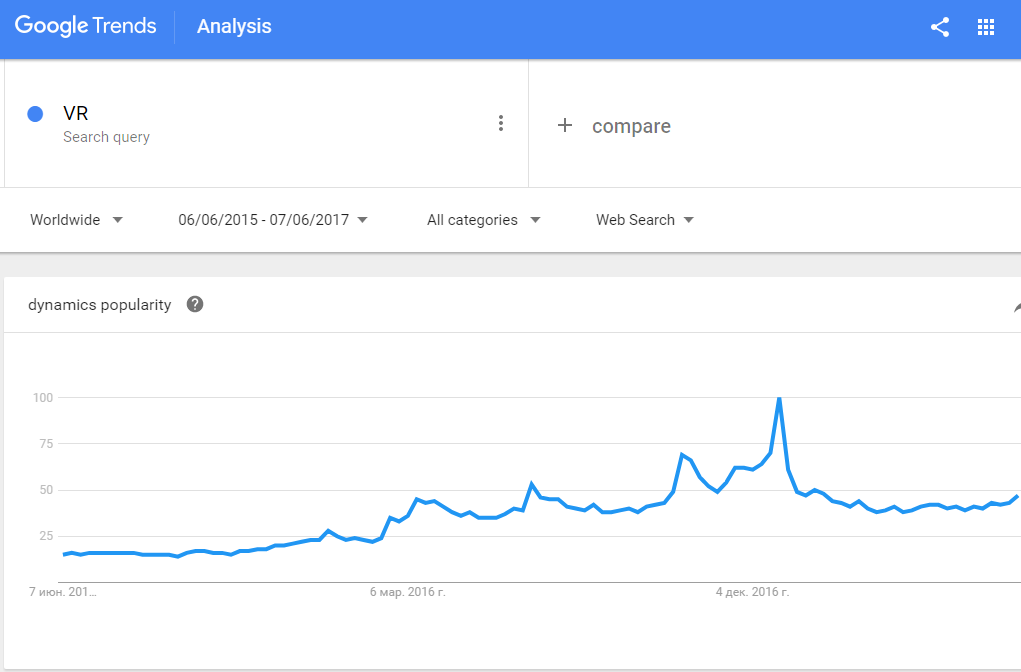This screenshot has height=672, width=1021.
Task: Open the 06/06/2015 - 07/06/2017 date range dropdown
Action: (x=273, y=220)
